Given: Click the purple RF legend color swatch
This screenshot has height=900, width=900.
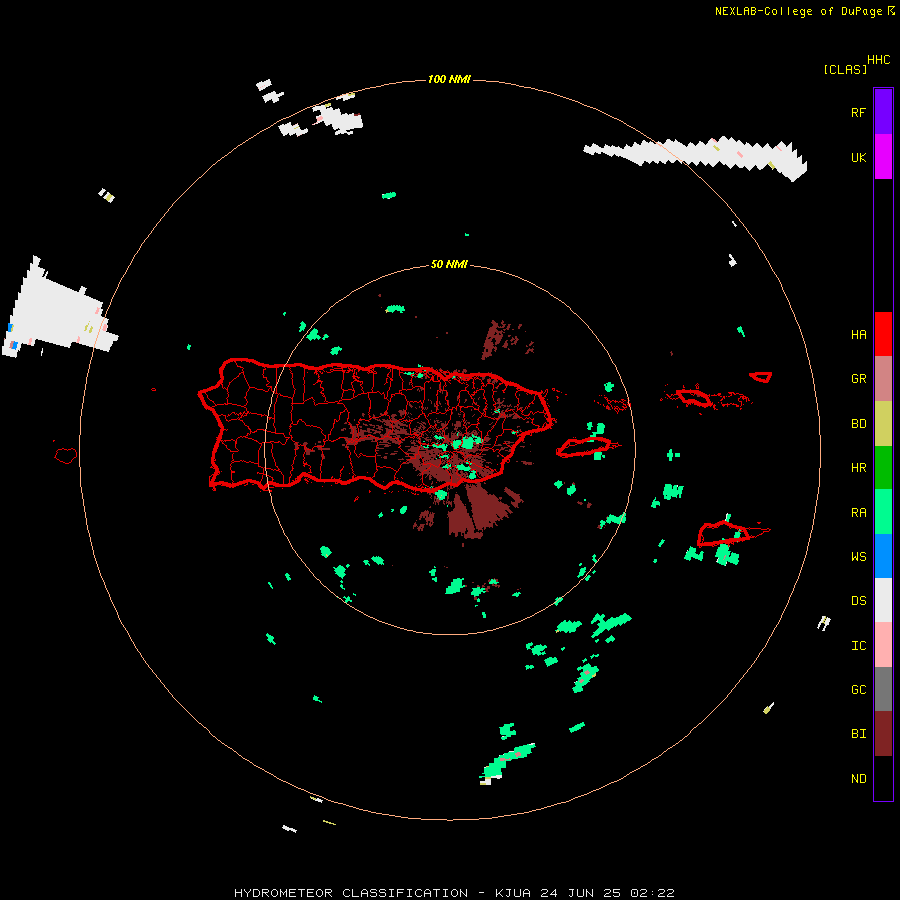Looking at the screenshot, I should click(883, 112).
